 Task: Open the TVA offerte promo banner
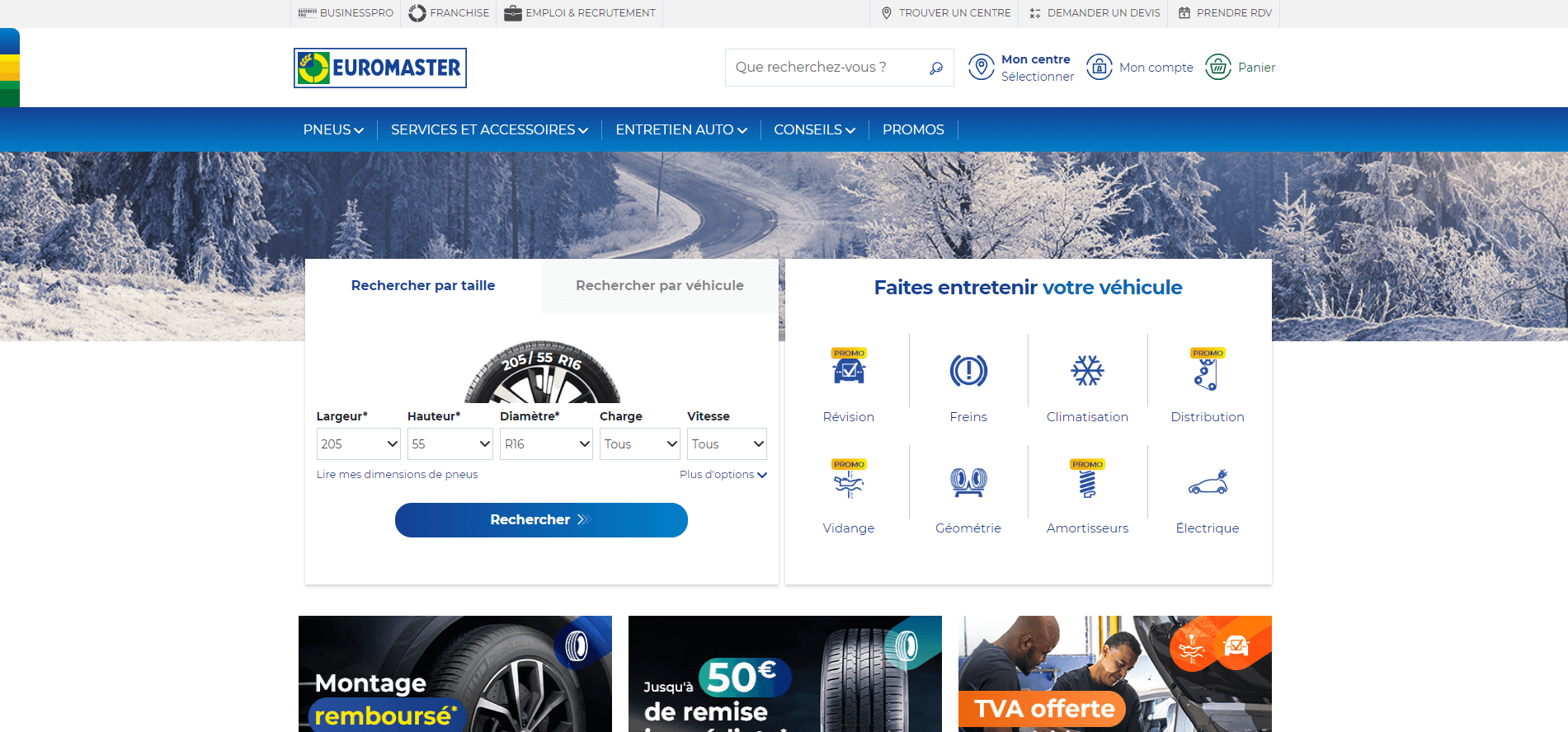coord(1115,673)
